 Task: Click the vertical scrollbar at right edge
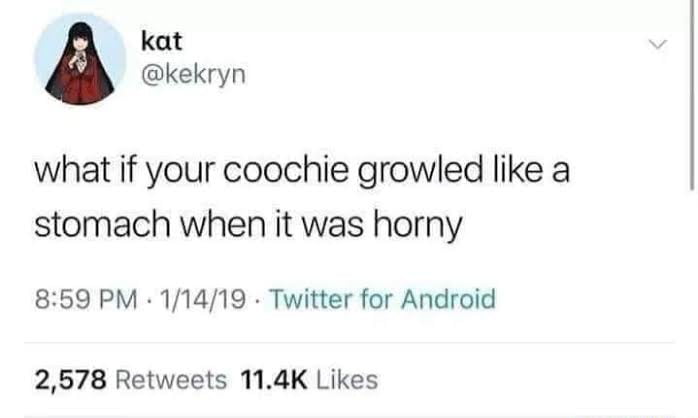click(x=692, y=95)
